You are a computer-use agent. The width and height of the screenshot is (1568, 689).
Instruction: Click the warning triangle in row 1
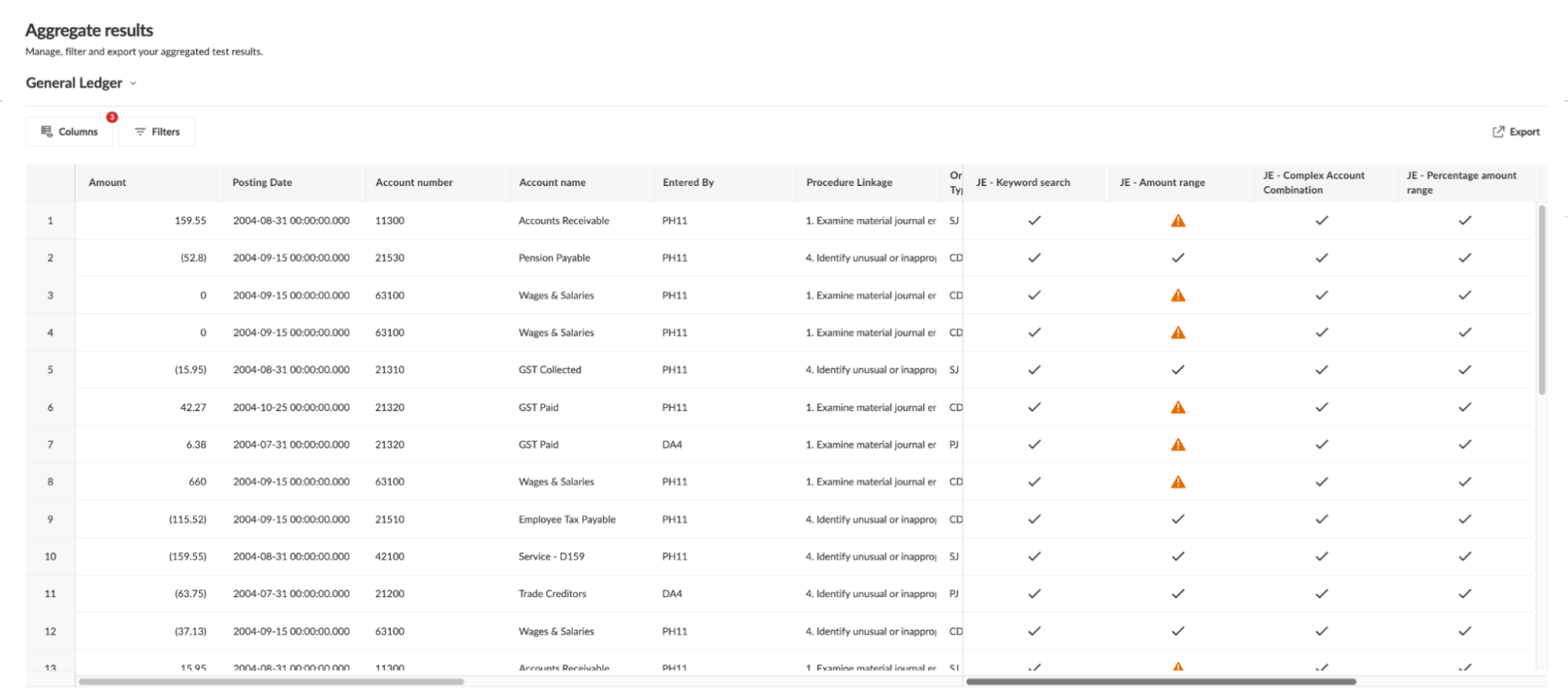click(1177, 221)
